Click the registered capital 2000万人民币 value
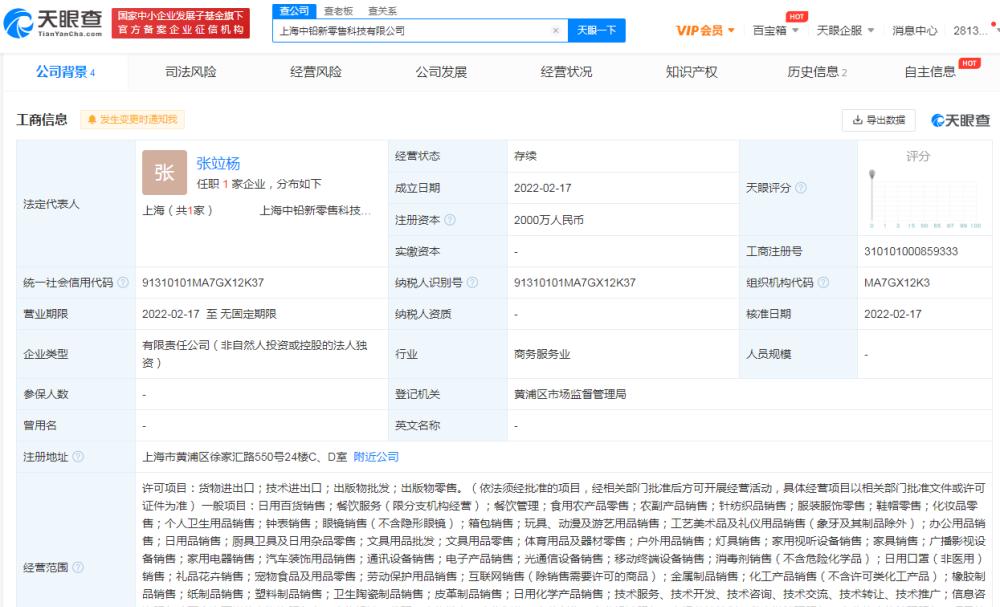1000x607 pixels. pyautogui.click(x=548, y=220)
